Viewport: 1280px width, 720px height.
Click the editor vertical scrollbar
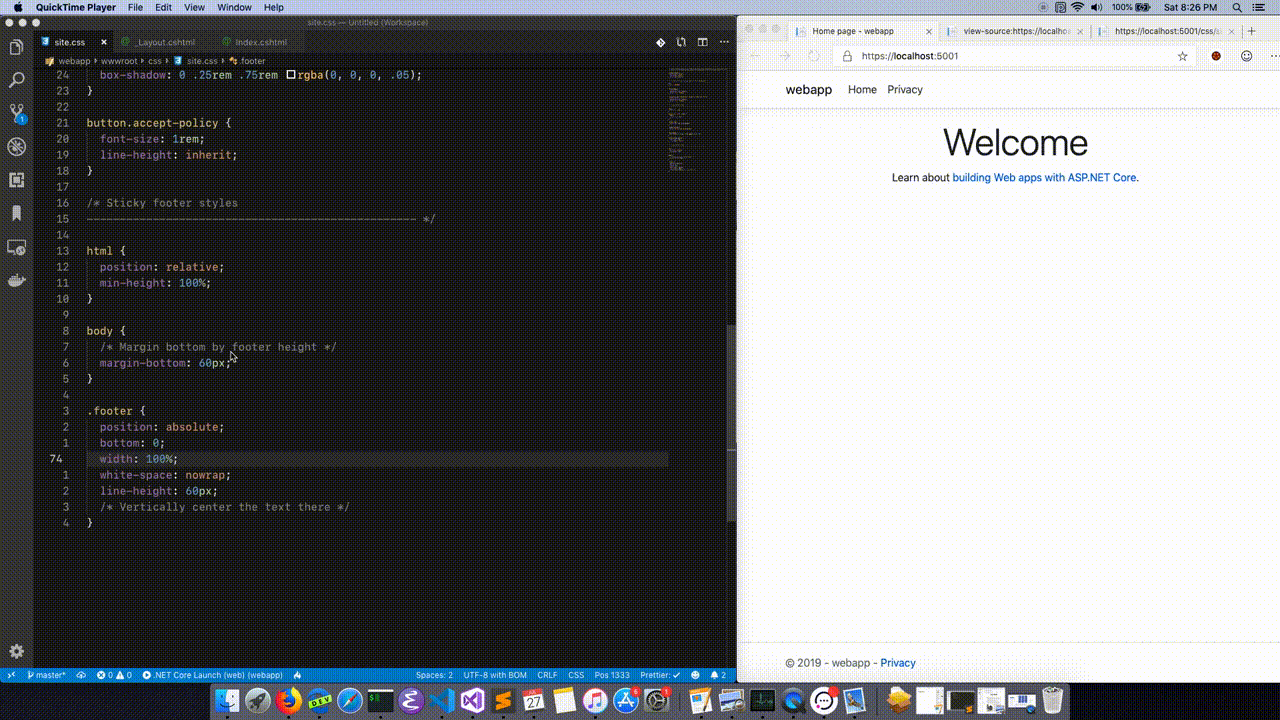tap(731, 425)
